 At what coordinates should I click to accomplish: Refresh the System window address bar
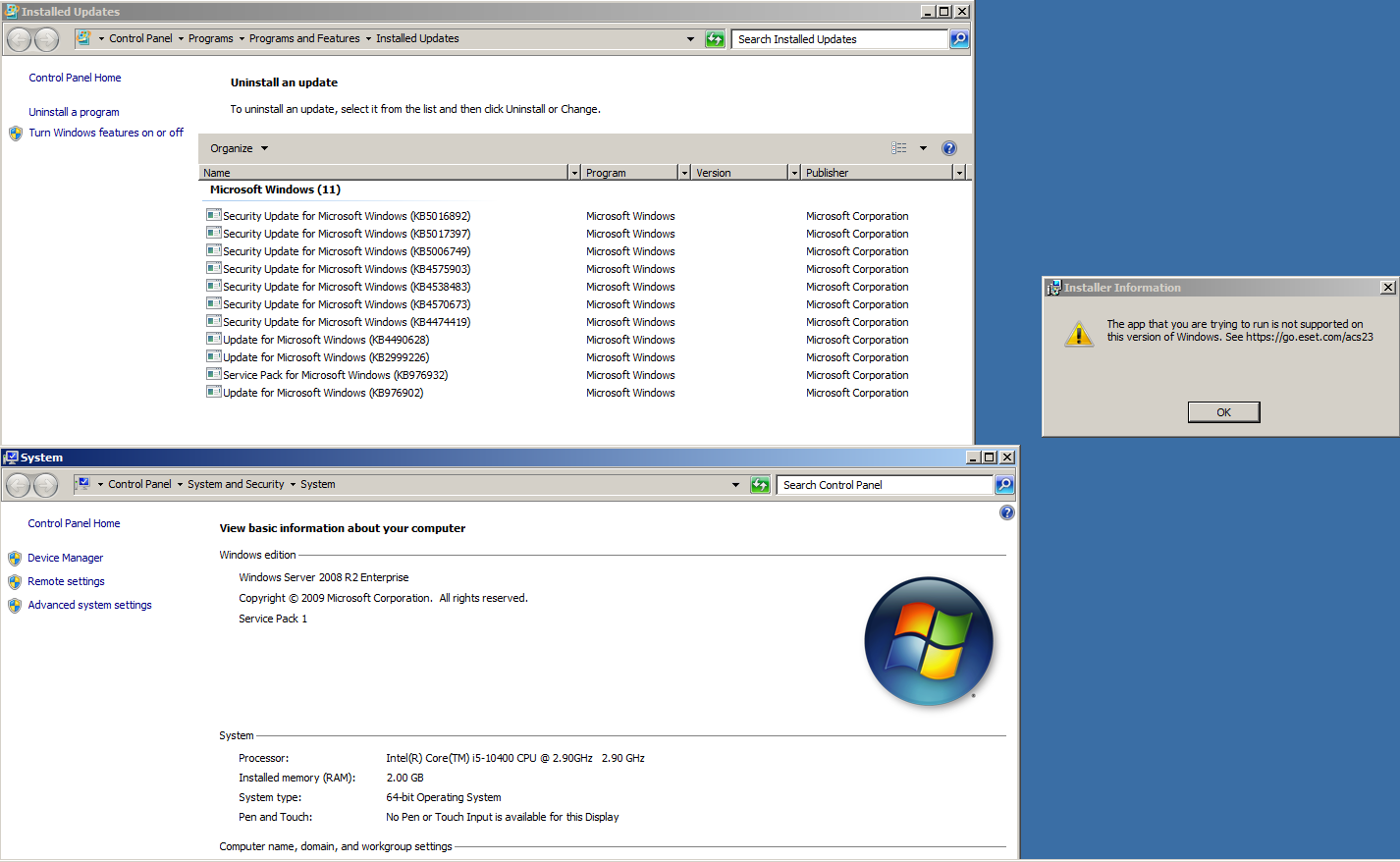pos(760,485)
